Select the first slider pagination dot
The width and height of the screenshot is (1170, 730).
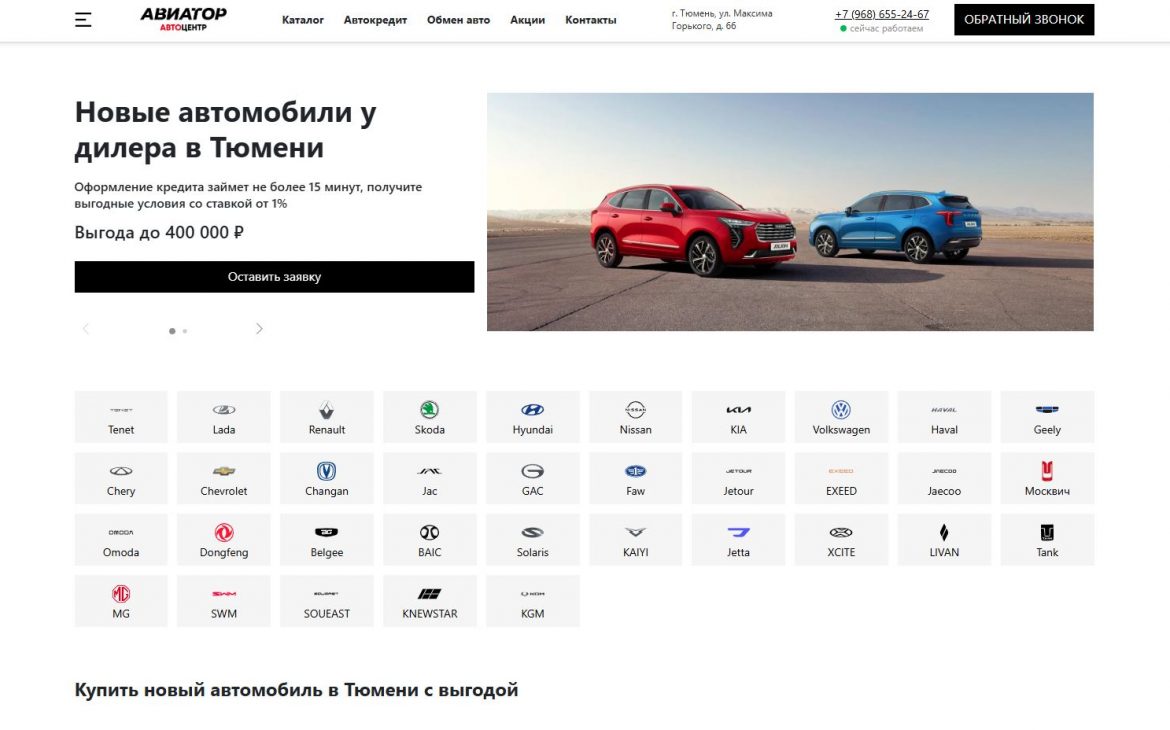(172, 331)
